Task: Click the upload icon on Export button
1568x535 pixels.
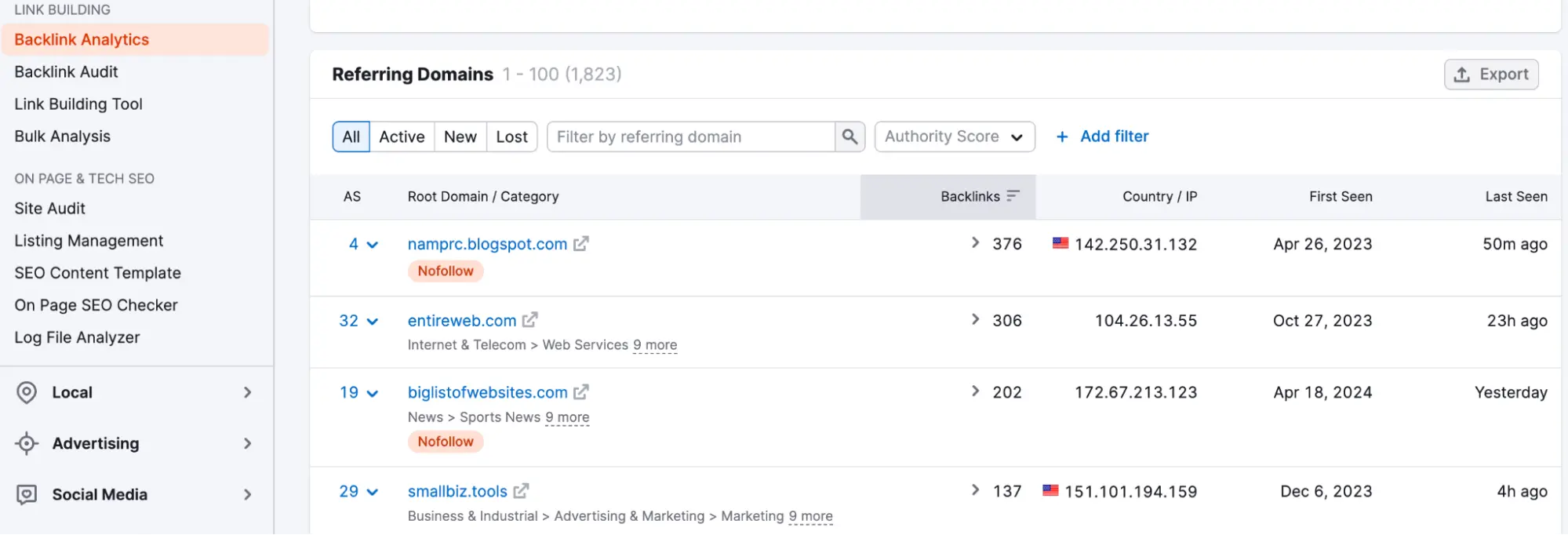Action: click(1461, 75)
